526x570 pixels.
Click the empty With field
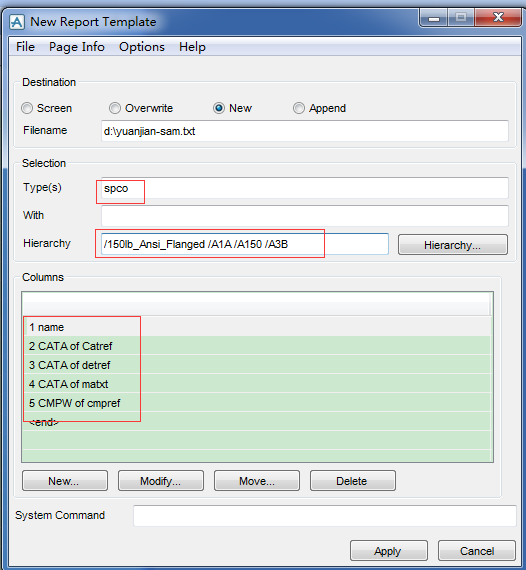pos(305,216)
